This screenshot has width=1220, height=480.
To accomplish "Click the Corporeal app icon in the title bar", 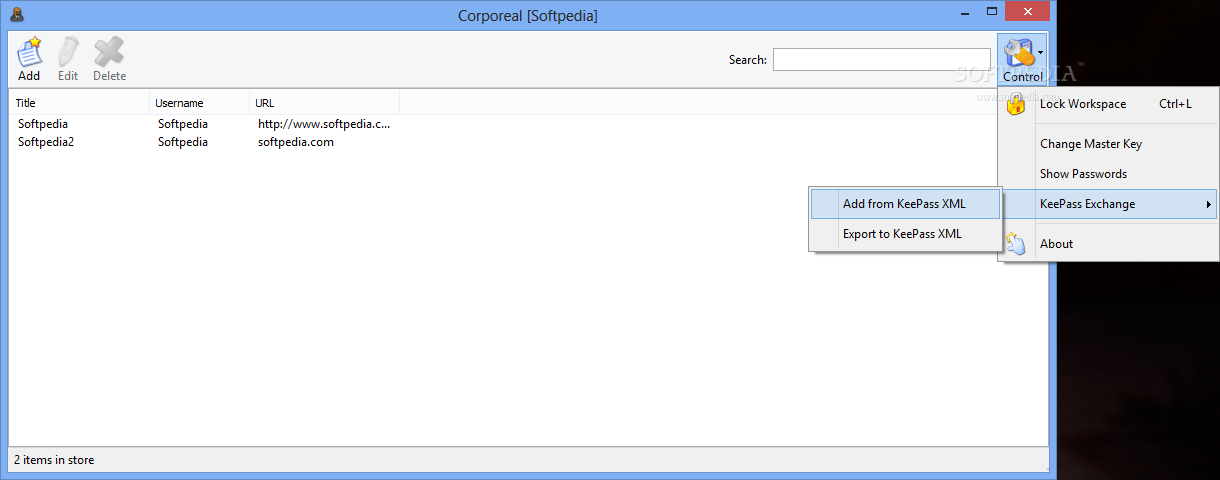I will click(x=17, y=15).
